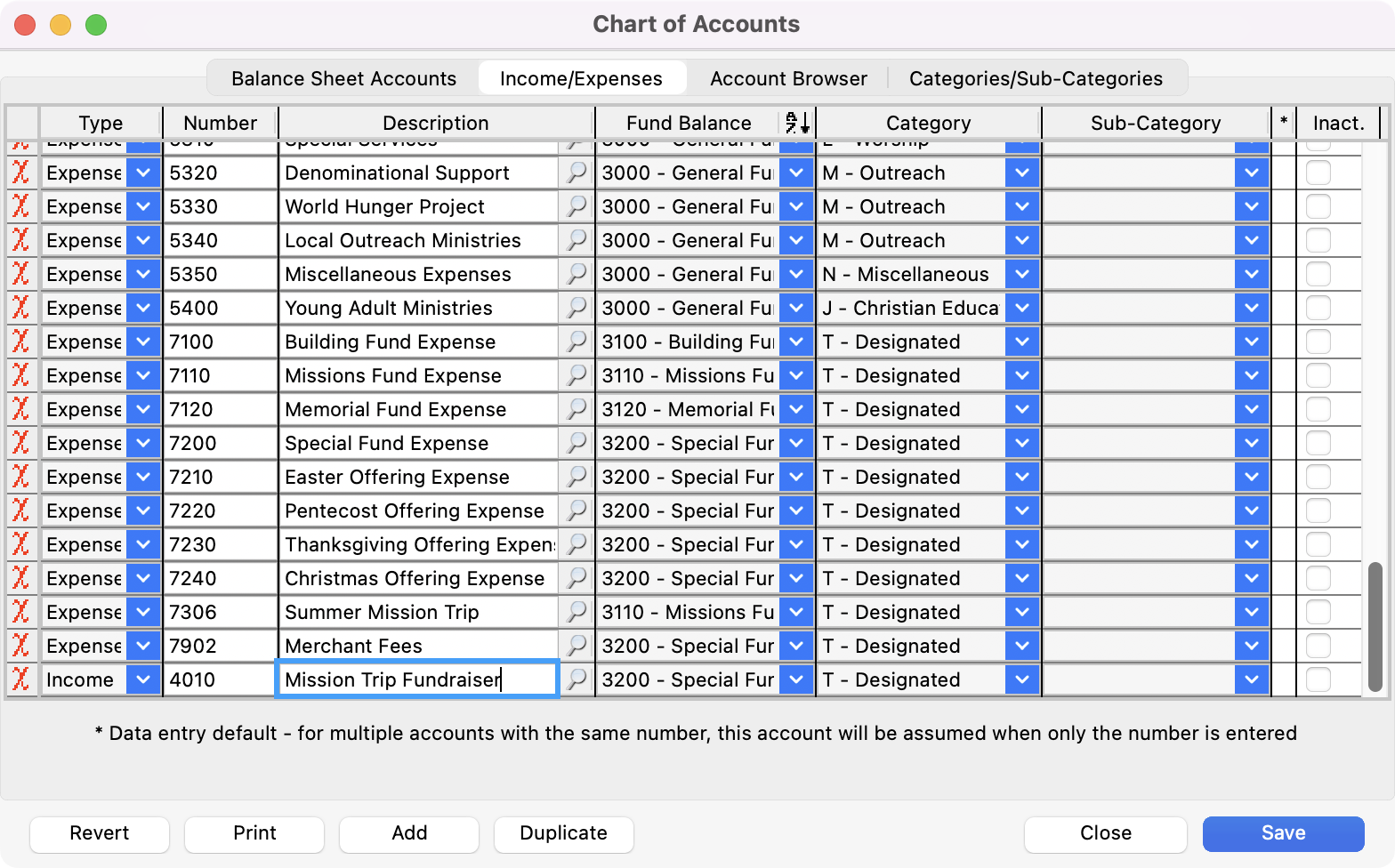Click the red delete X for account 5320
The width and height of the screenshot is (1395, 868).
(x=20, y=173)
